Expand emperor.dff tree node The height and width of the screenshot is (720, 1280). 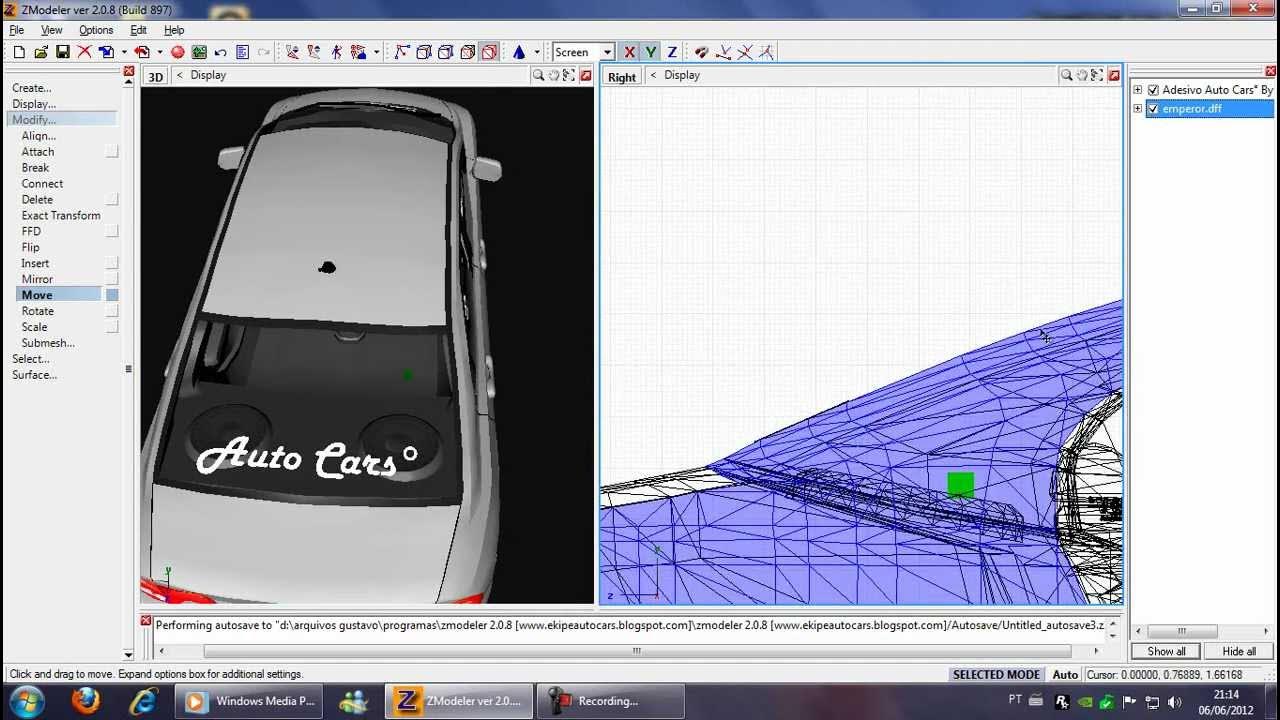coord(1138,109)
